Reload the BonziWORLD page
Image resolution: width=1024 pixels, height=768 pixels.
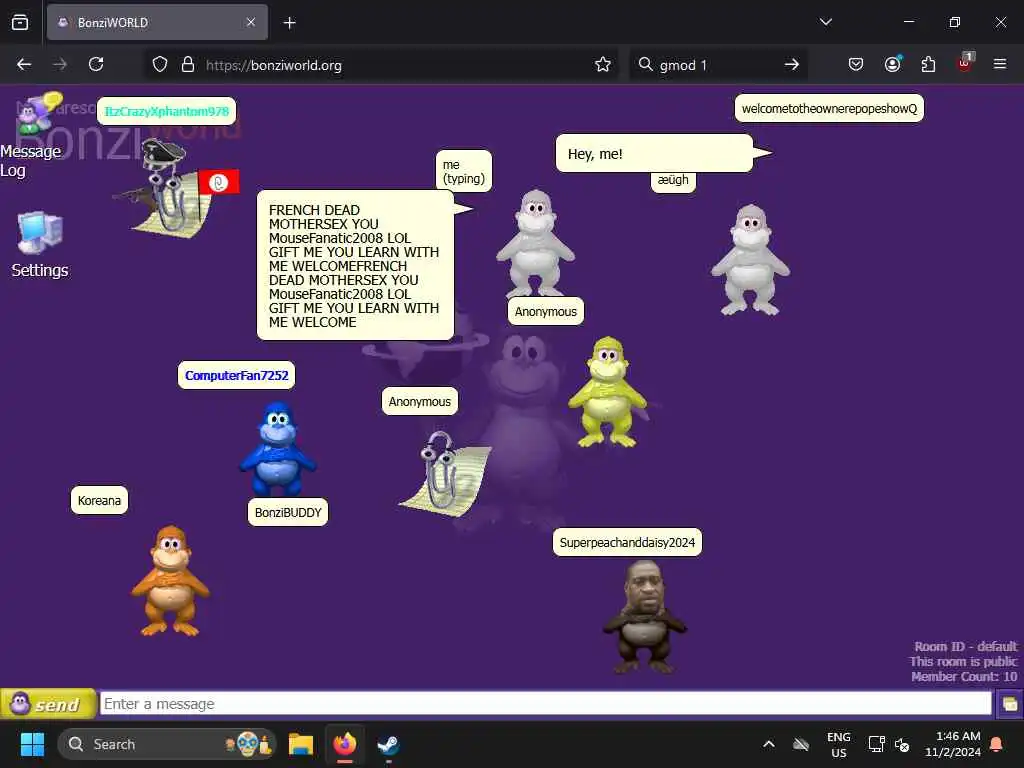[x=96, y=64]
